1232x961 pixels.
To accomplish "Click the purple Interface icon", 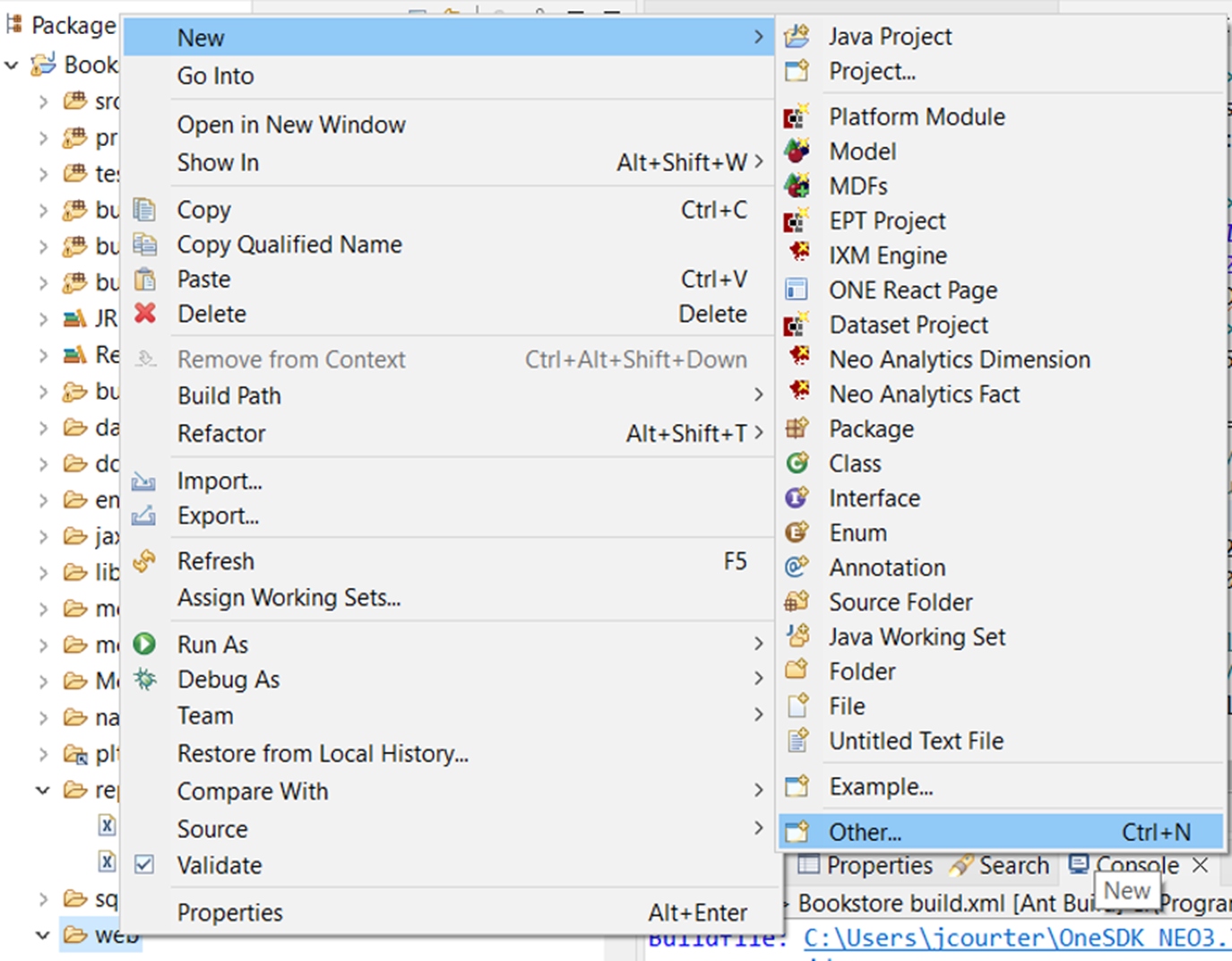I will (x=797, y=498).
